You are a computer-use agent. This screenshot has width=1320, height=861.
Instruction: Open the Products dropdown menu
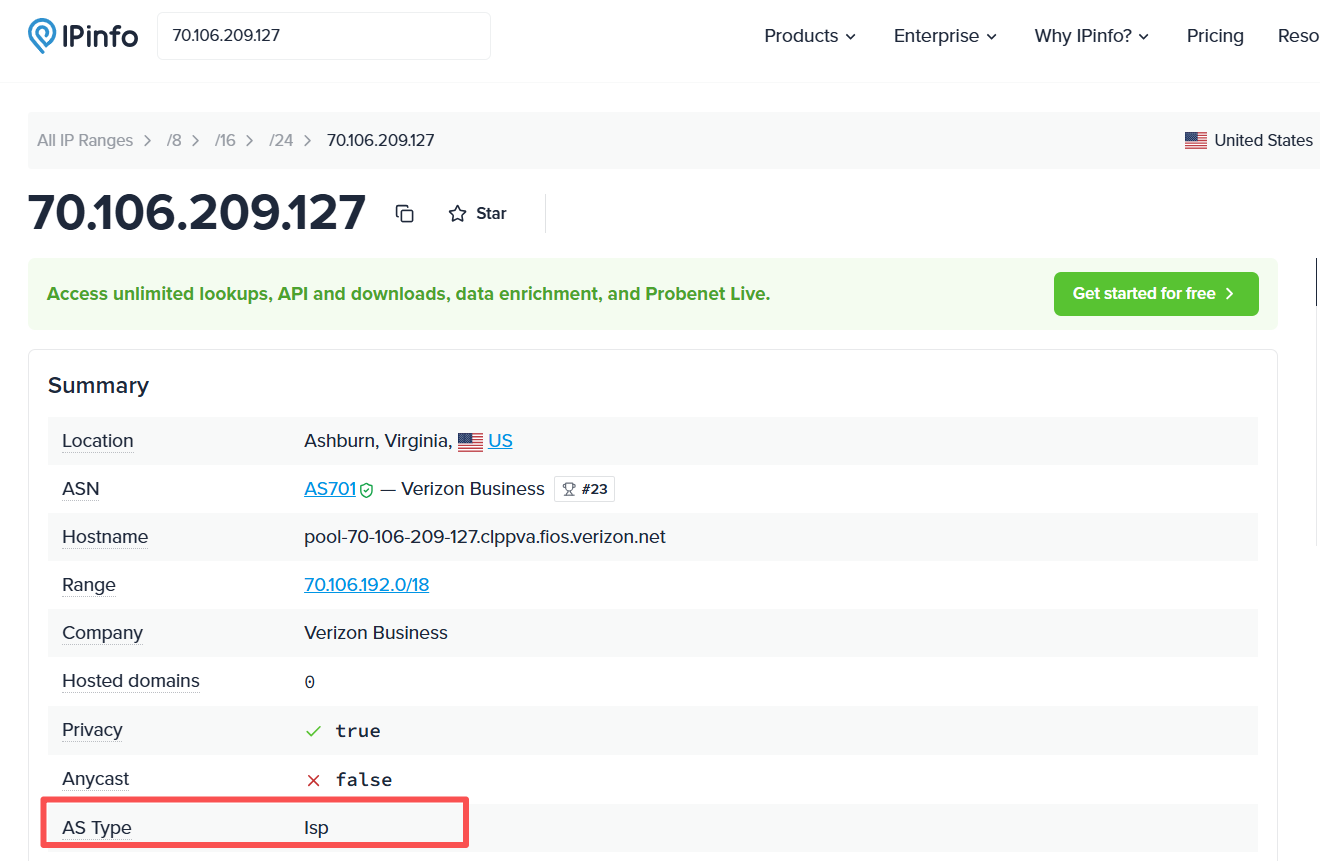(x=810, y=36)
